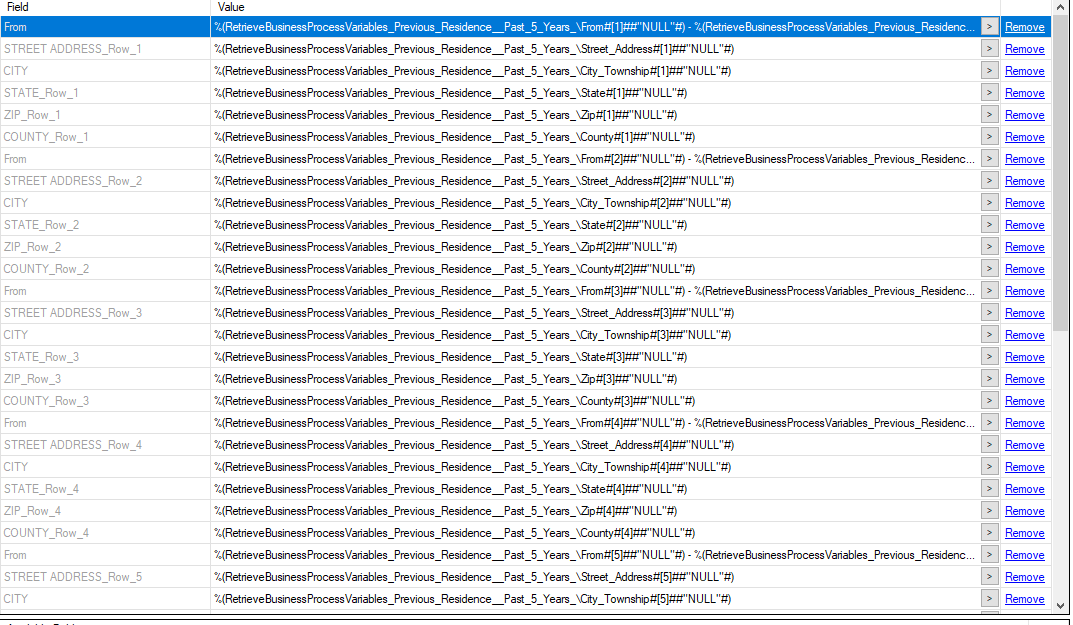Image resolution: width=1073 pixels, height=625 pixels.
Task: Click into the Street_Address#[2] value
Action: pos(595,181)
